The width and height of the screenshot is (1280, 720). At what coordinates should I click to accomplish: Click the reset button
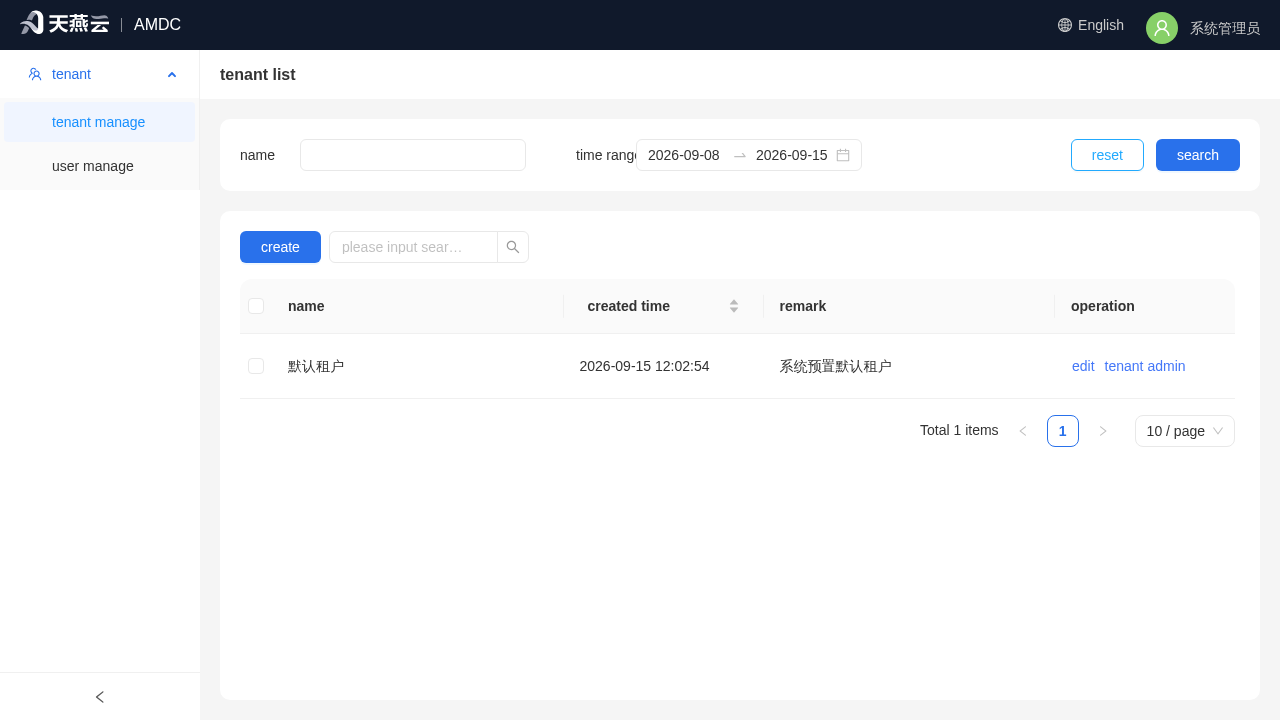pyautogui.click(x=1107, y=155)
